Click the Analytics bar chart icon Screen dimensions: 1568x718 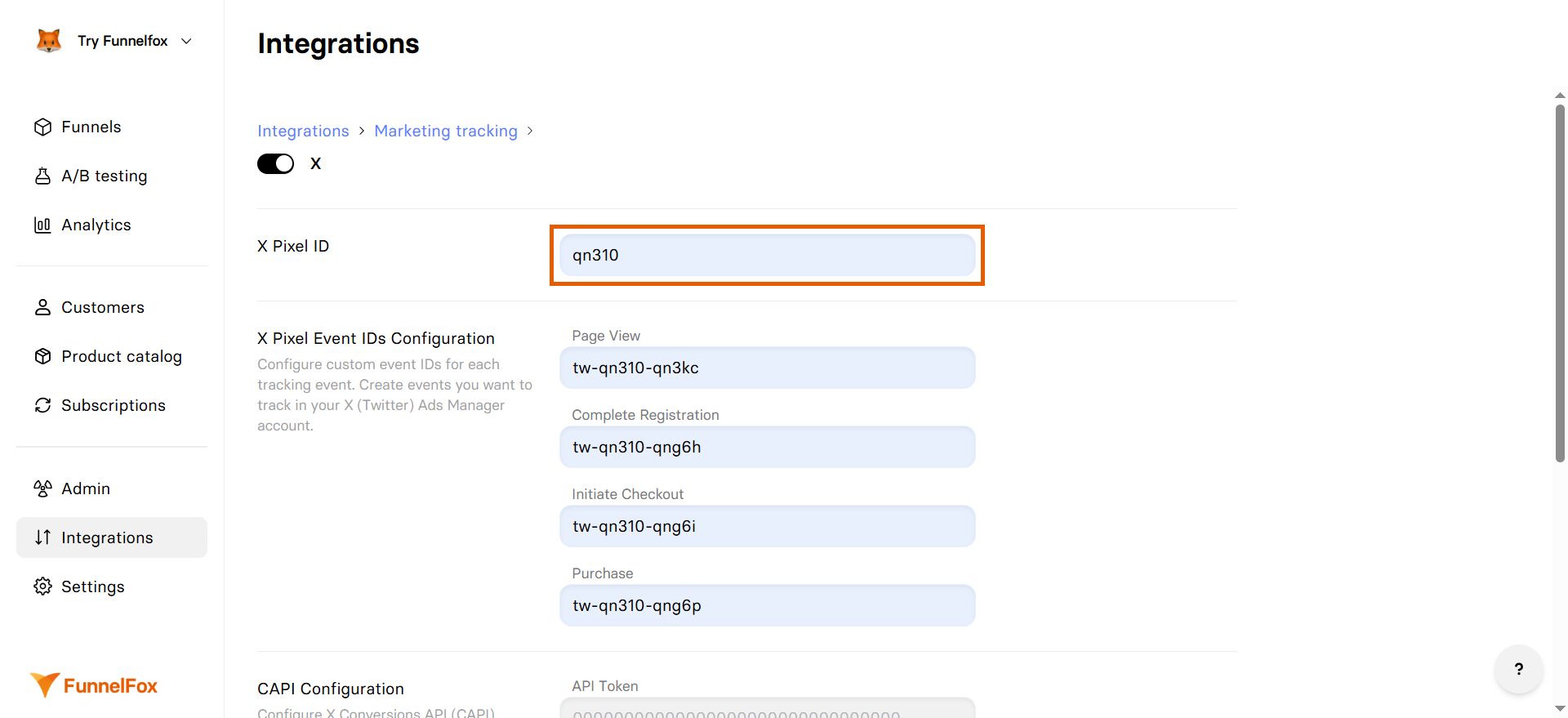click(42, 225)
